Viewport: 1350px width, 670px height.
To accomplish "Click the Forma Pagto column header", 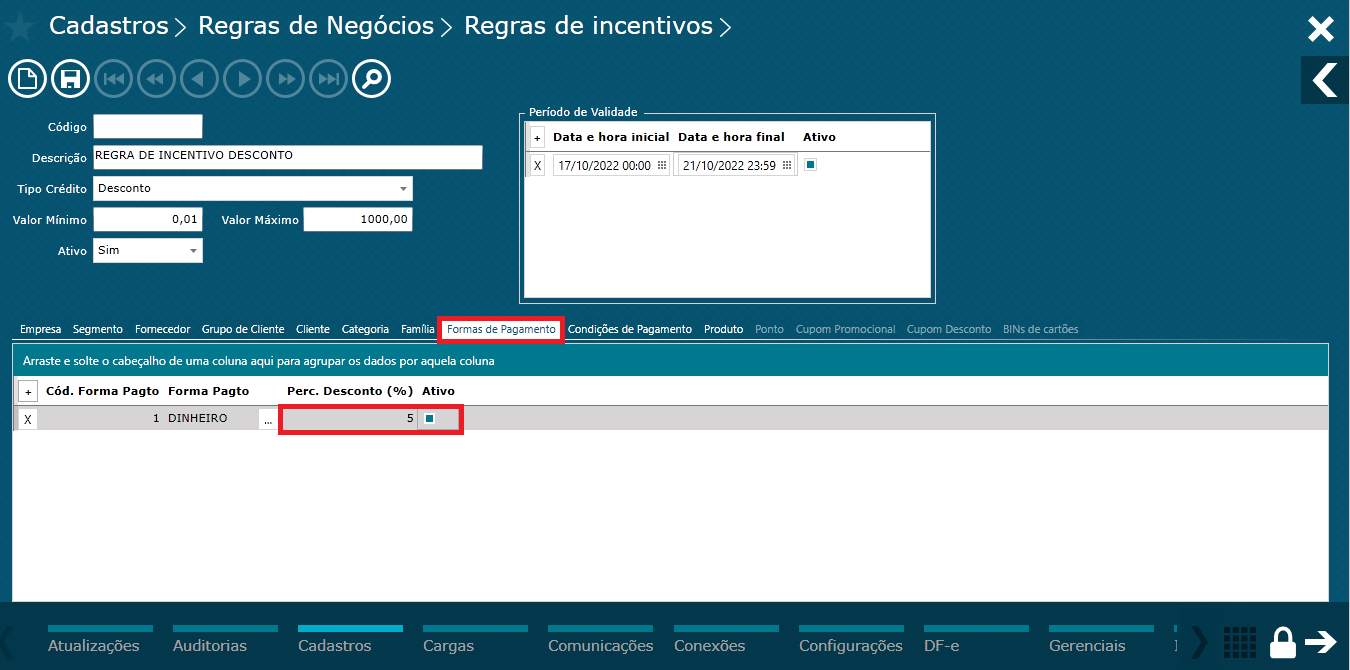I will 208,391.
